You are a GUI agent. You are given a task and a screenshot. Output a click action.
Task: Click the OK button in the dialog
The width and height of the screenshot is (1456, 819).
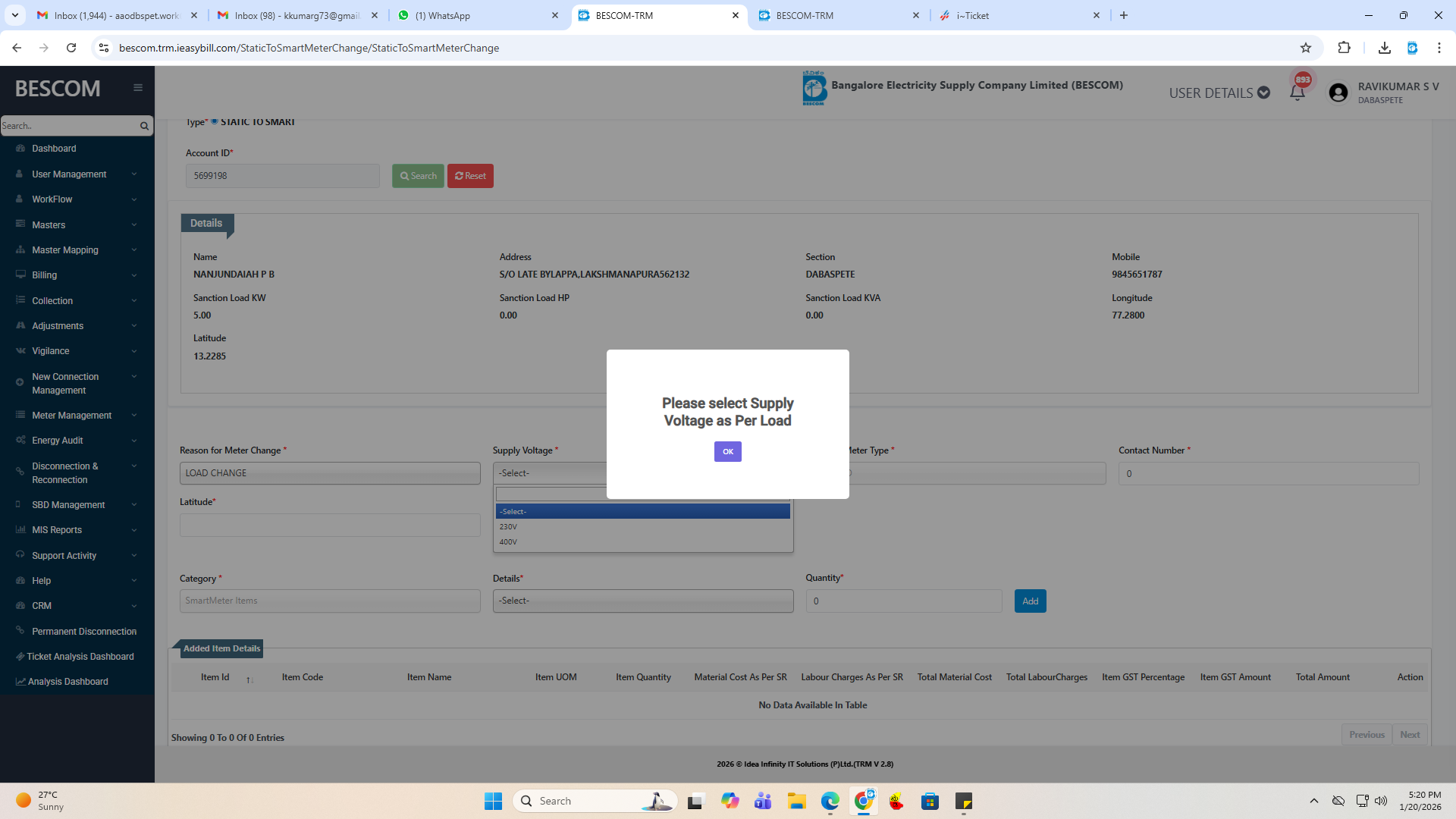[727, 452]
